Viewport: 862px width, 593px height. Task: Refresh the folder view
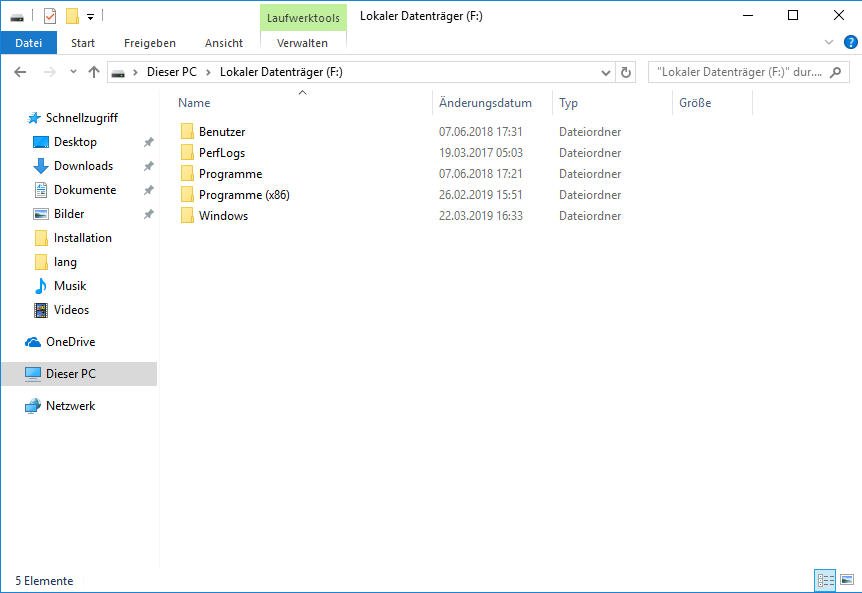[626, 73]
